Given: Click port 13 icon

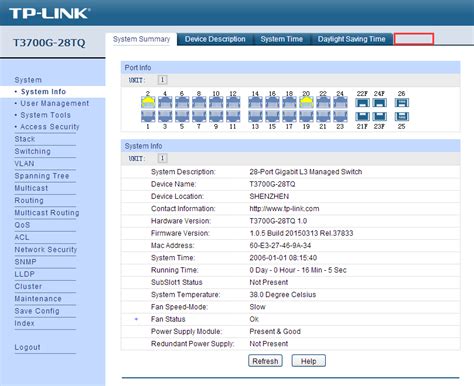Looking at the screenshot, I should [255, 116].
